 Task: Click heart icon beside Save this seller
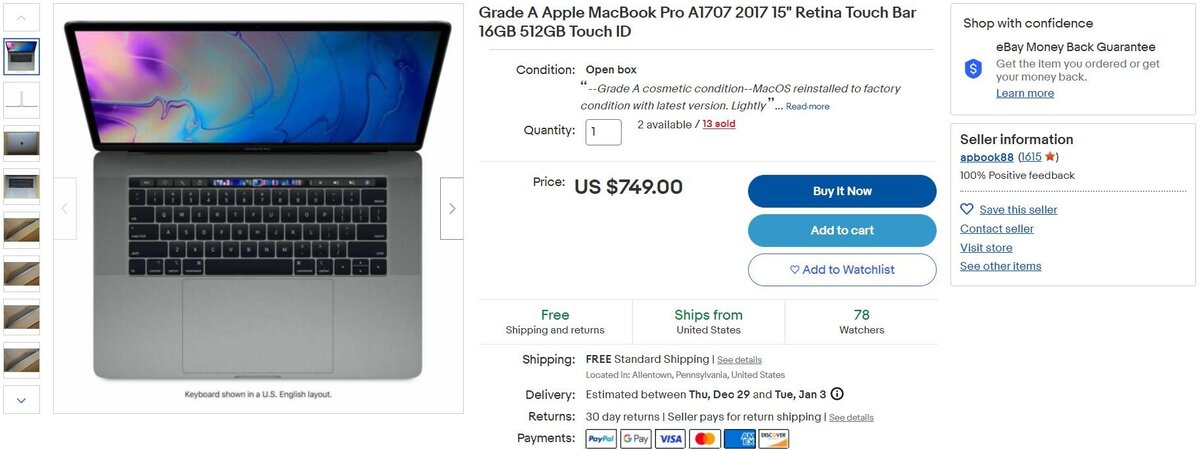tap(967, 210)
